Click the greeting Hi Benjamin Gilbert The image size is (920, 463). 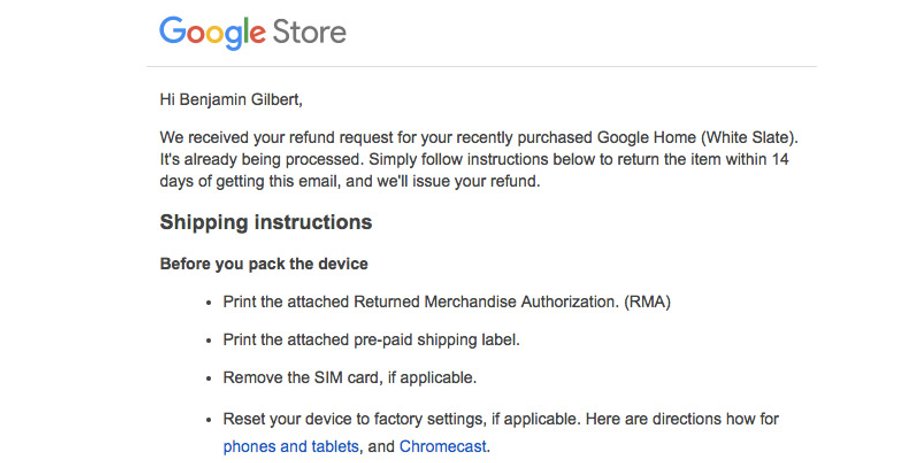[231, 100]
